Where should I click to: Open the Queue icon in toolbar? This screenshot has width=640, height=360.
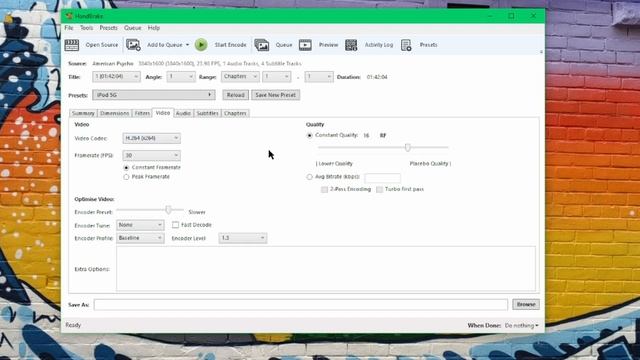(x=262, y=45)
